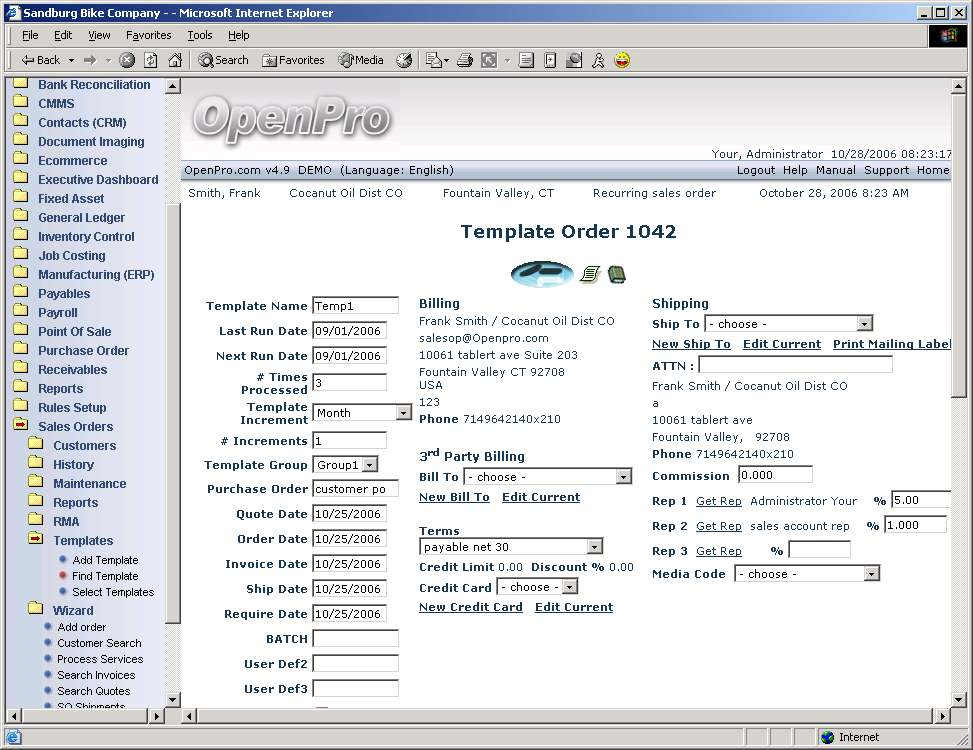Screen dimensions: 973x750
Task: Click the Logout link in header
Action: click(x=756, y=170)
